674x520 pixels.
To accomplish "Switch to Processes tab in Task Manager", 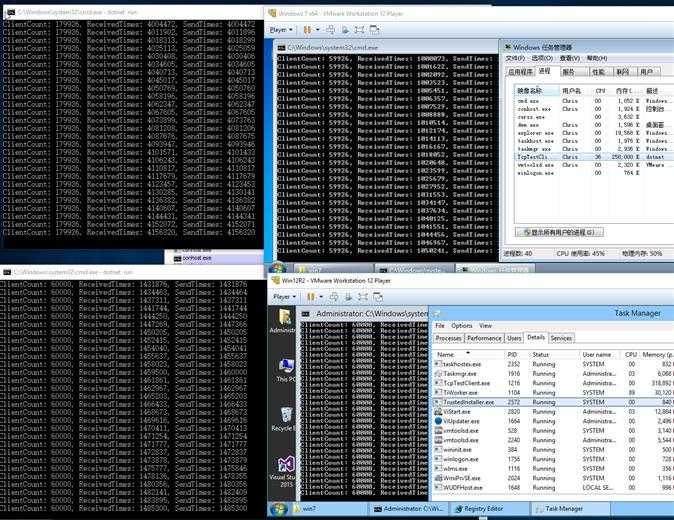I will (448, 338).
